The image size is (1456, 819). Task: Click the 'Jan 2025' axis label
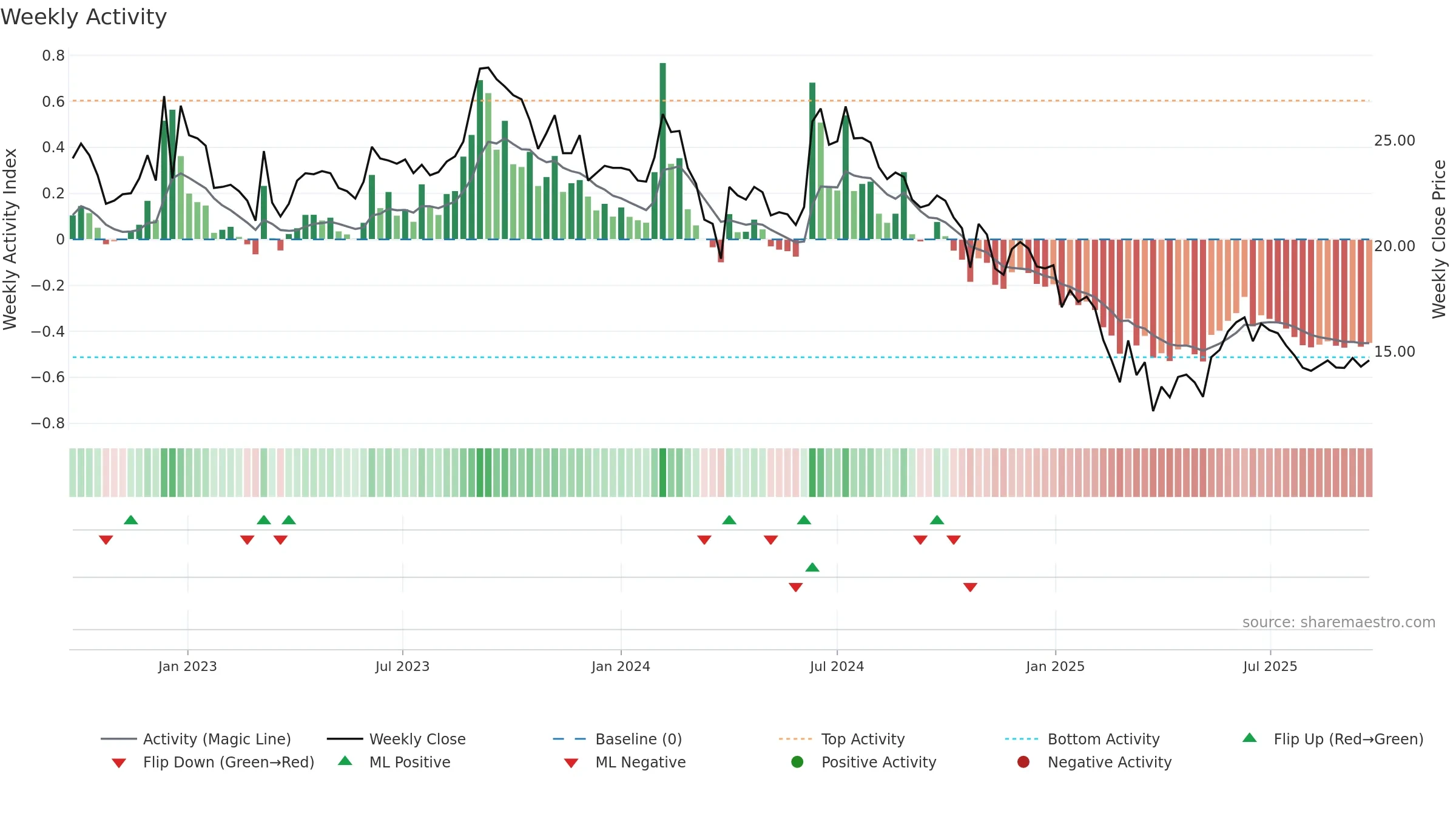click(1055, 666)
